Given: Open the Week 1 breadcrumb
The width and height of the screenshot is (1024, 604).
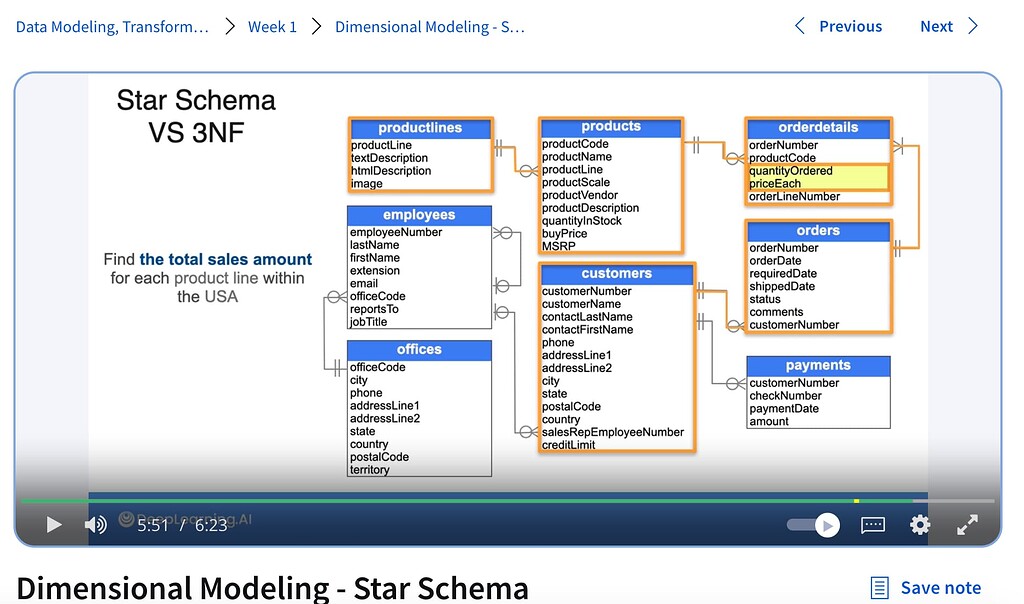Looking at the screenshot, I should [272, 26].
